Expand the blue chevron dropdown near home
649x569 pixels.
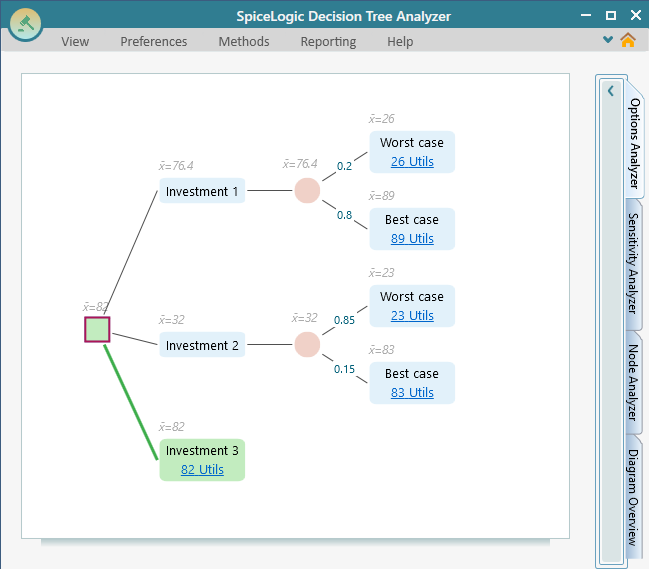[608, 40]
